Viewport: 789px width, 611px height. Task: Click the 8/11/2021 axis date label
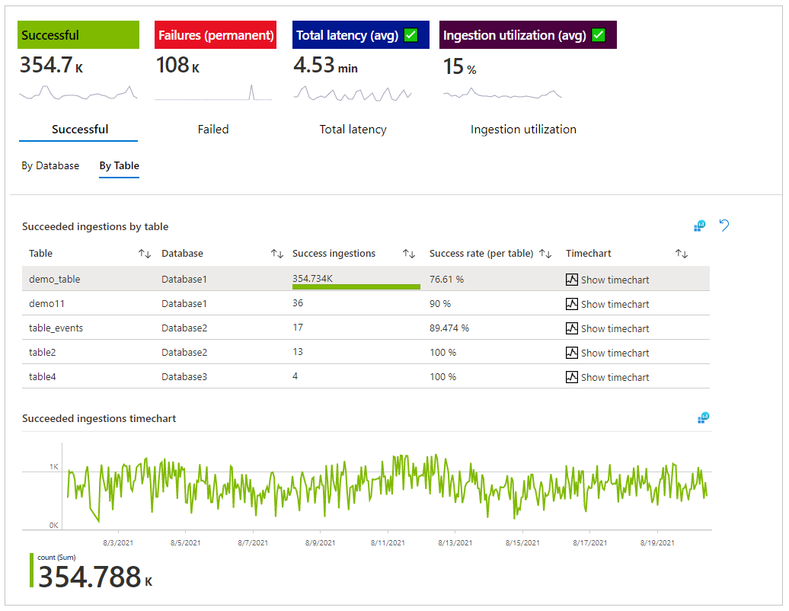pos(387,543)
